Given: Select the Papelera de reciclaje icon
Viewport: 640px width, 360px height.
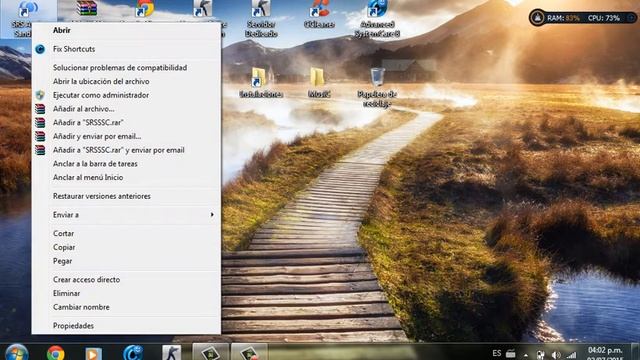Looking at the screenshot, I should point(377,87).
